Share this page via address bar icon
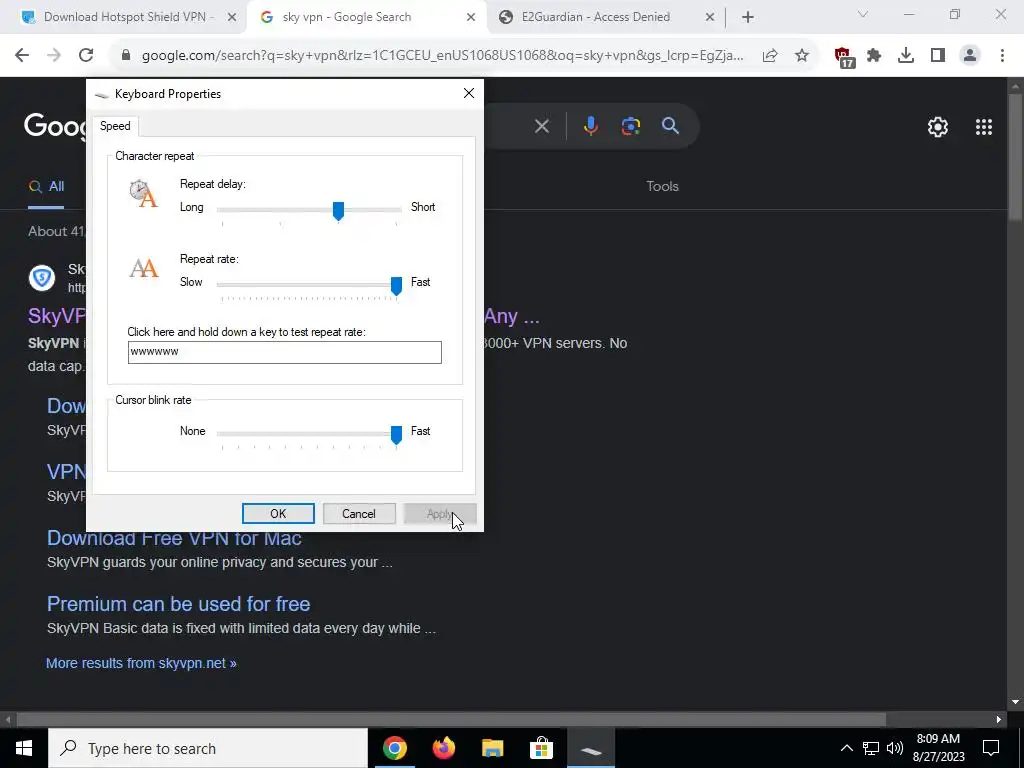This screenshot has width=1024, height=768. click(770, 56)
